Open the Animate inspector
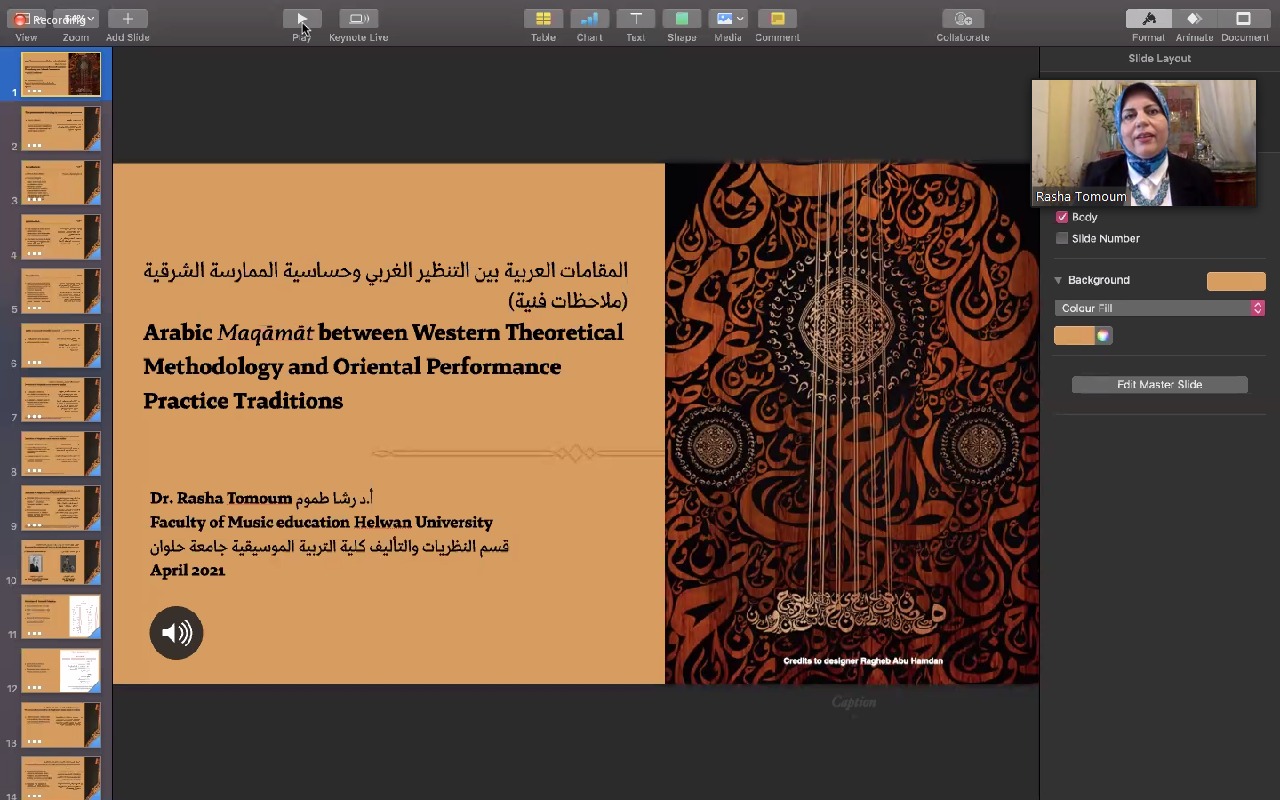 pyautogui.click(x=1194, y=19)
